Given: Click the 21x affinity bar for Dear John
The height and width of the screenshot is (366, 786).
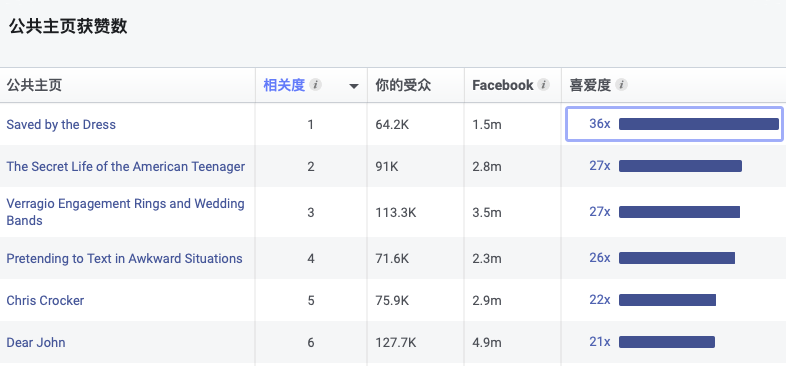Looking at the screenshot, I should 667,342.
